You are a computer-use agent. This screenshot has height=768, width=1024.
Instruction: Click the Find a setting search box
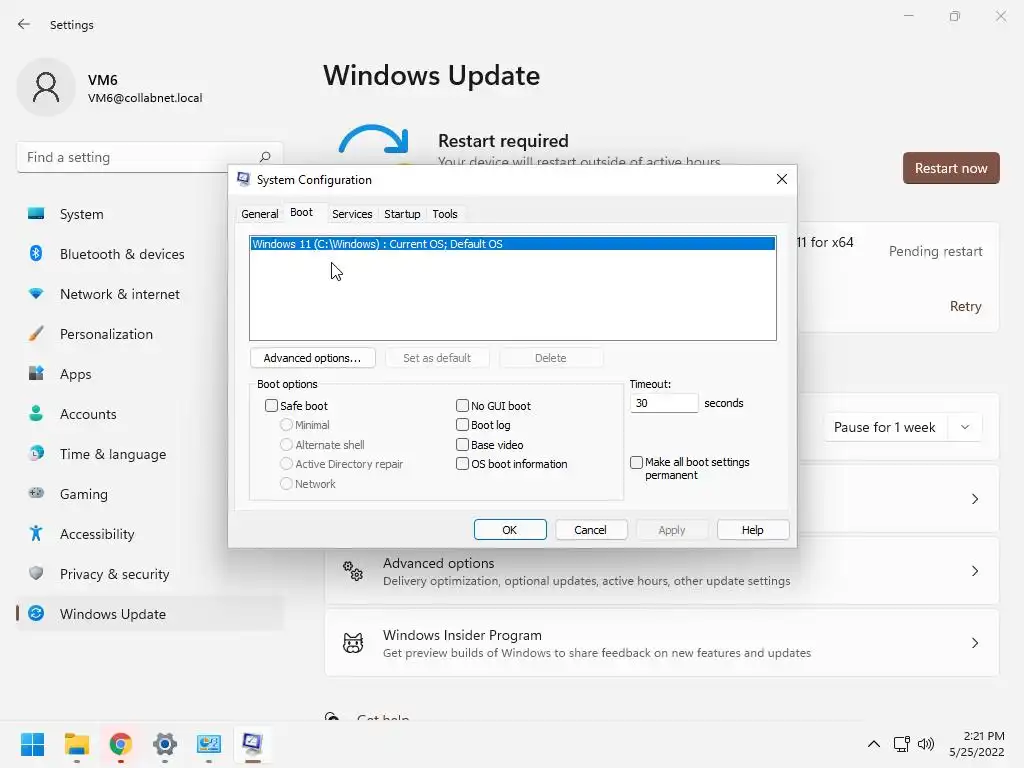point(150,157)
